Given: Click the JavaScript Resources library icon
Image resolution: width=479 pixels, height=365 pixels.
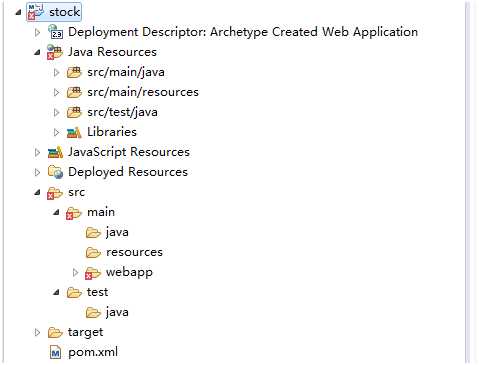Looking at the screenshot, I should click(55, 152).
